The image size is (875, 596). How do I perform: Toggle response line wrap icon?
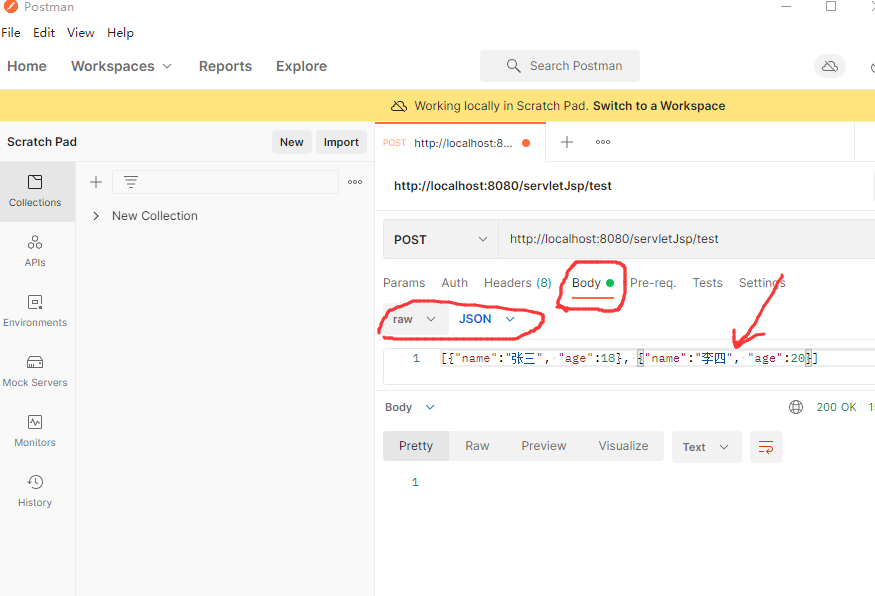[766, 447]
